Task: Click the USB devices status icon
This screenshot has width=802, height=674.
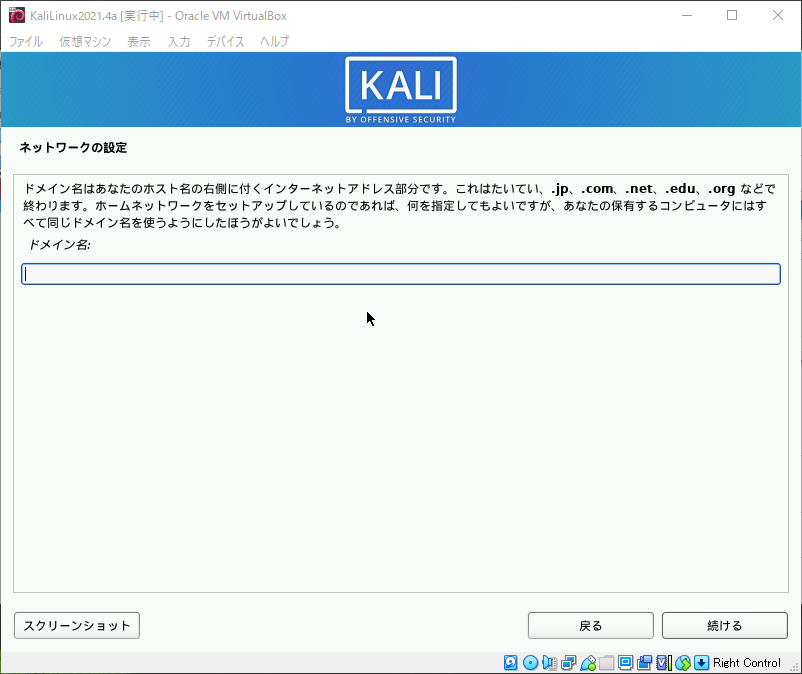Action: pyautogui.click(x=588, y=663)
